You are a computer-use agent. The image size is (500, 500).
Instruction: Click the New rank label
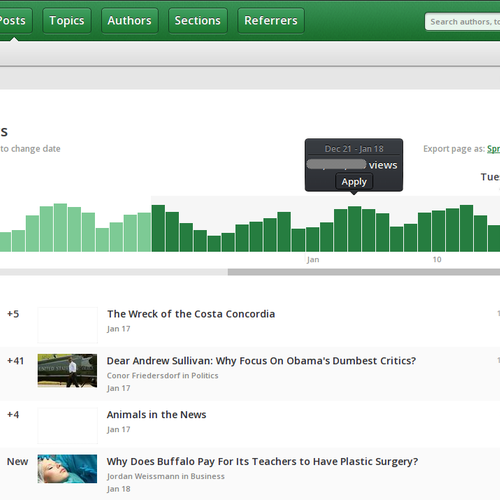tap(17, 462)
